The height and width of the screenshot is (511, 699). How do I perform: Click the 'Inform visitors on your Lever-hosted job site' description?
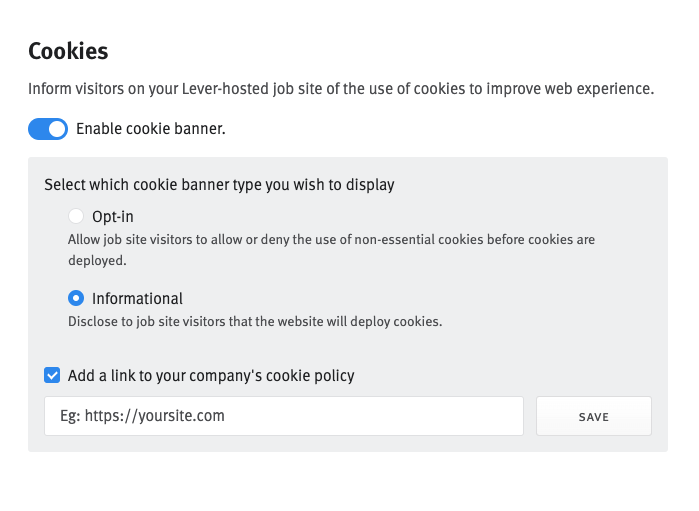[341, 89]
